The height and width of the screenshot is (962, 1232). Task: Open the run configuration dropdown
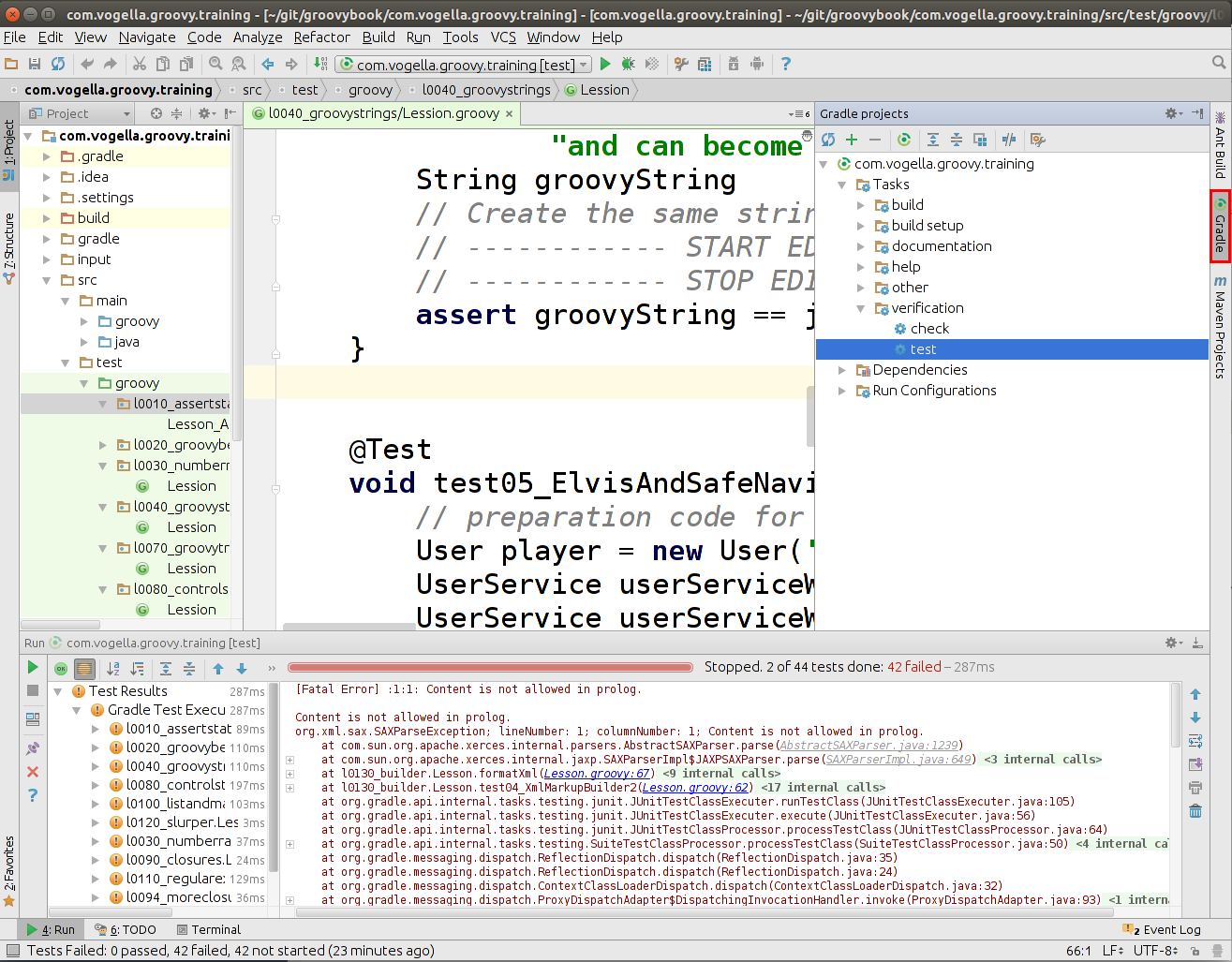click(x=466, y=65)
